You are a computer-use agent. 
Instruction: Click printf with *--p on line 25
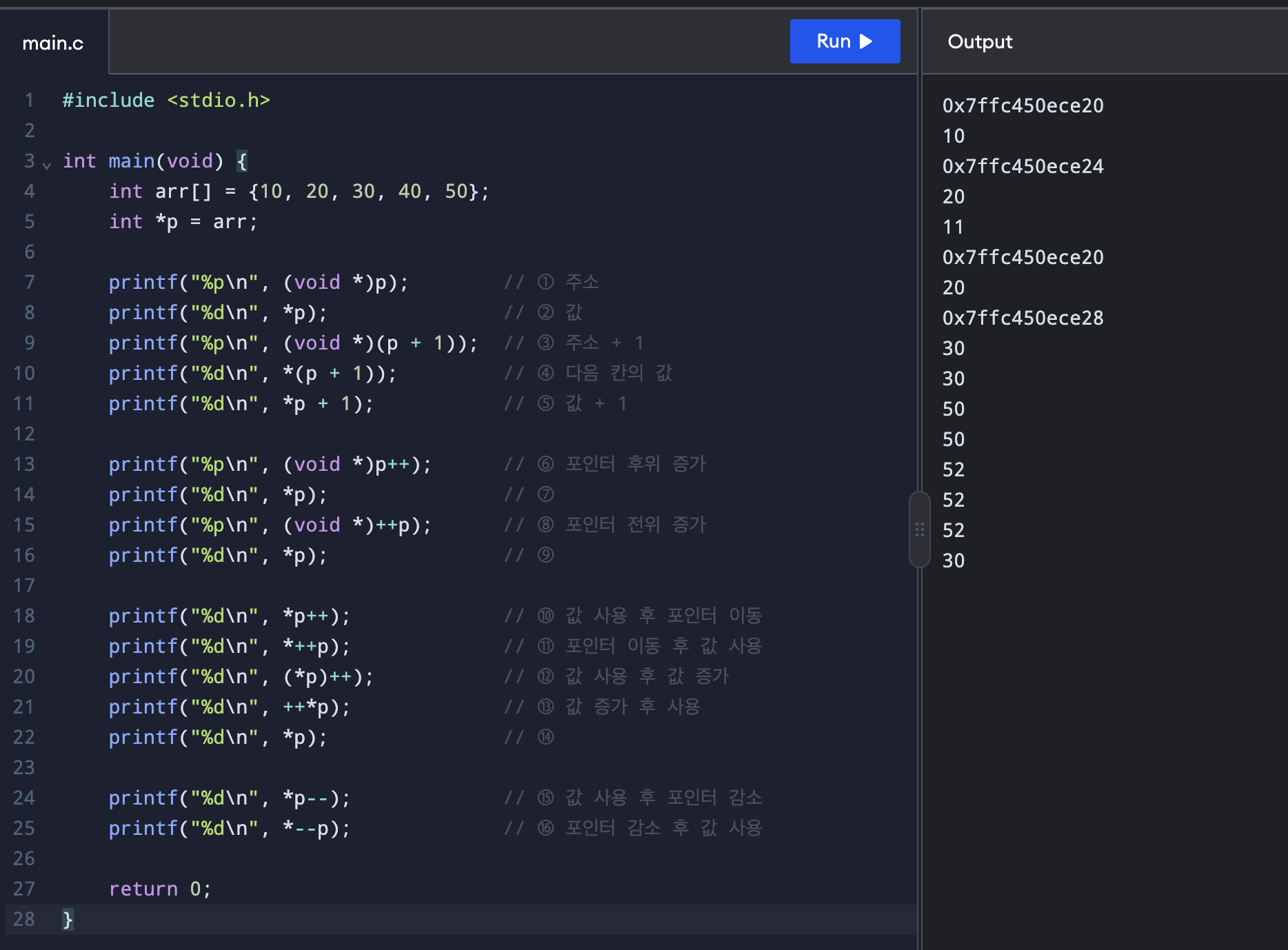click(230, 829)
